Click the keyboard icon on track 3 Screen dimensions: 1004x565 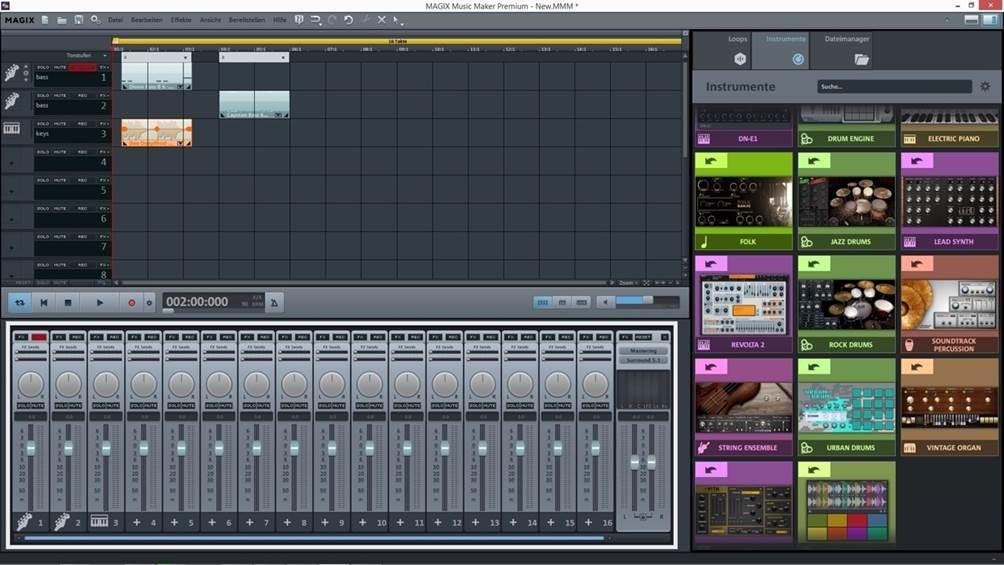coord(12,129)
